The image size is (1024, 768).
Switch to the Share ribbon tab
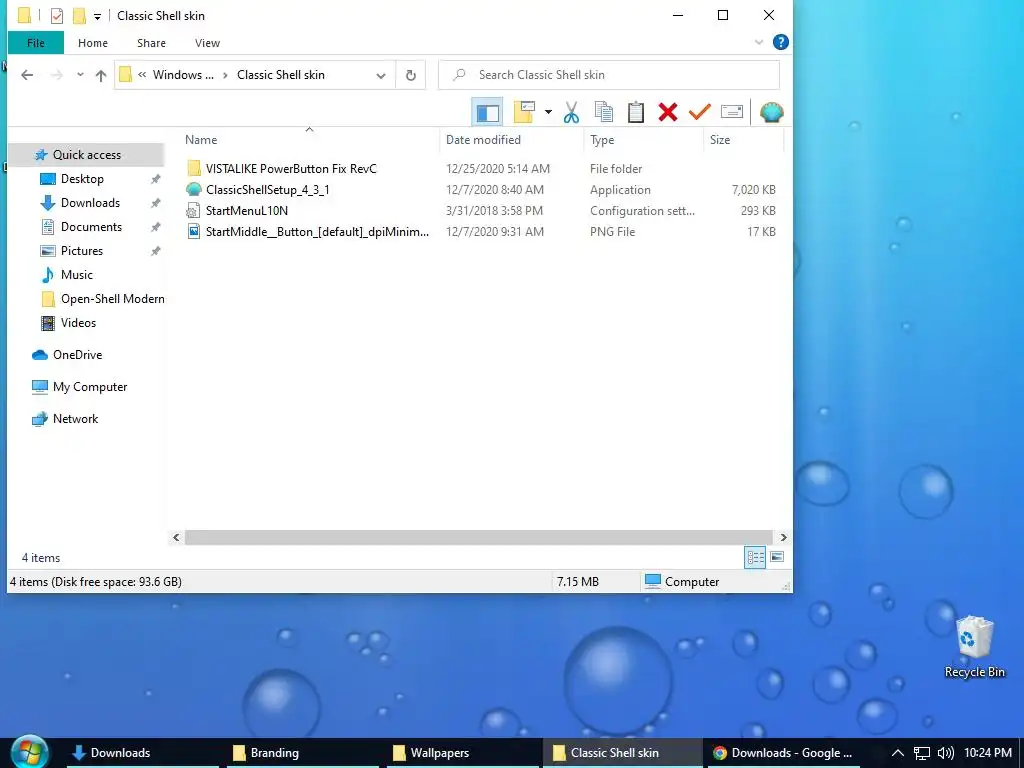tap(151, 43)
